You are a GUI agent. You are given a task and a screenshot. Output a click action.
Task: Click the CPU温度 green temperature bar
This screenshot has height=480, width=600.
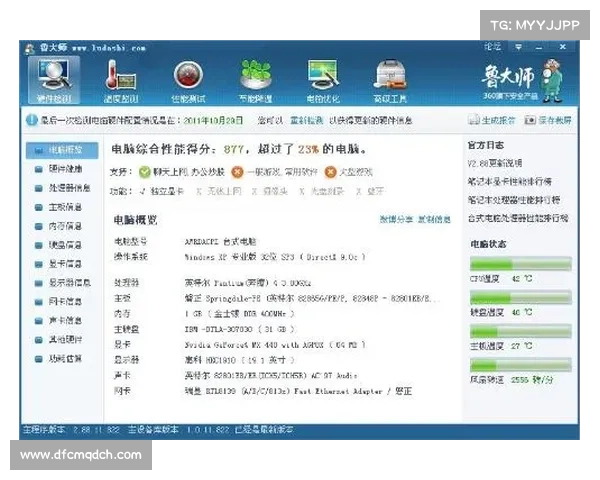(x=520, y=264)
